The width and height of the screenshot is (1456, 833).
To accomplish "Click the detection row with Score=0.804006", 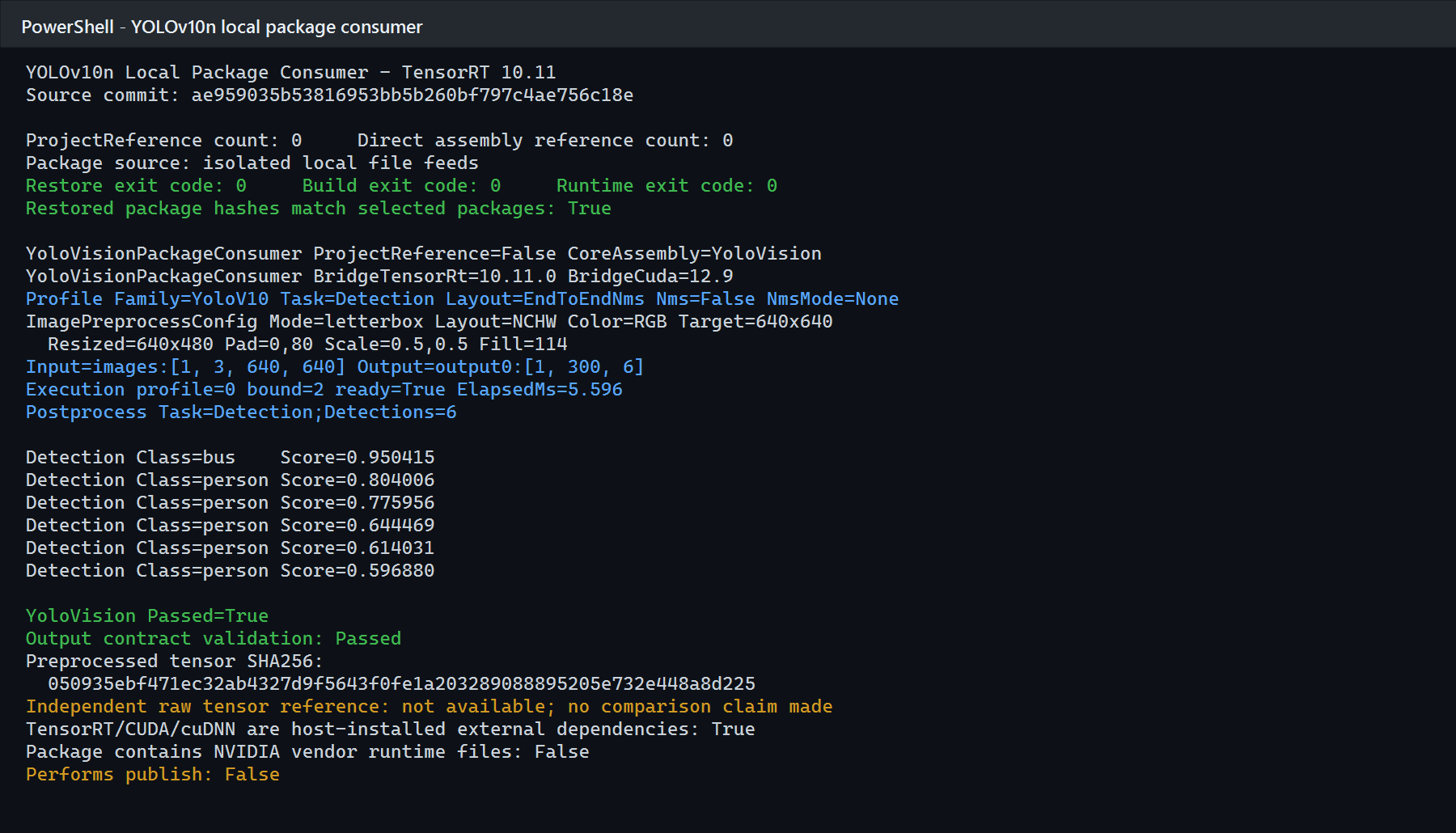I will 230,480.
